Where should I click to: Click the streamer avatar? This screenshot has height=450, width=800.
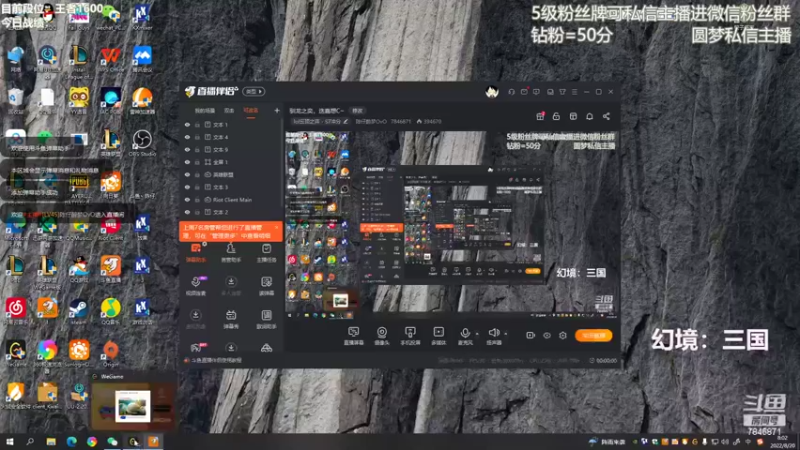(x=492, y=92)
